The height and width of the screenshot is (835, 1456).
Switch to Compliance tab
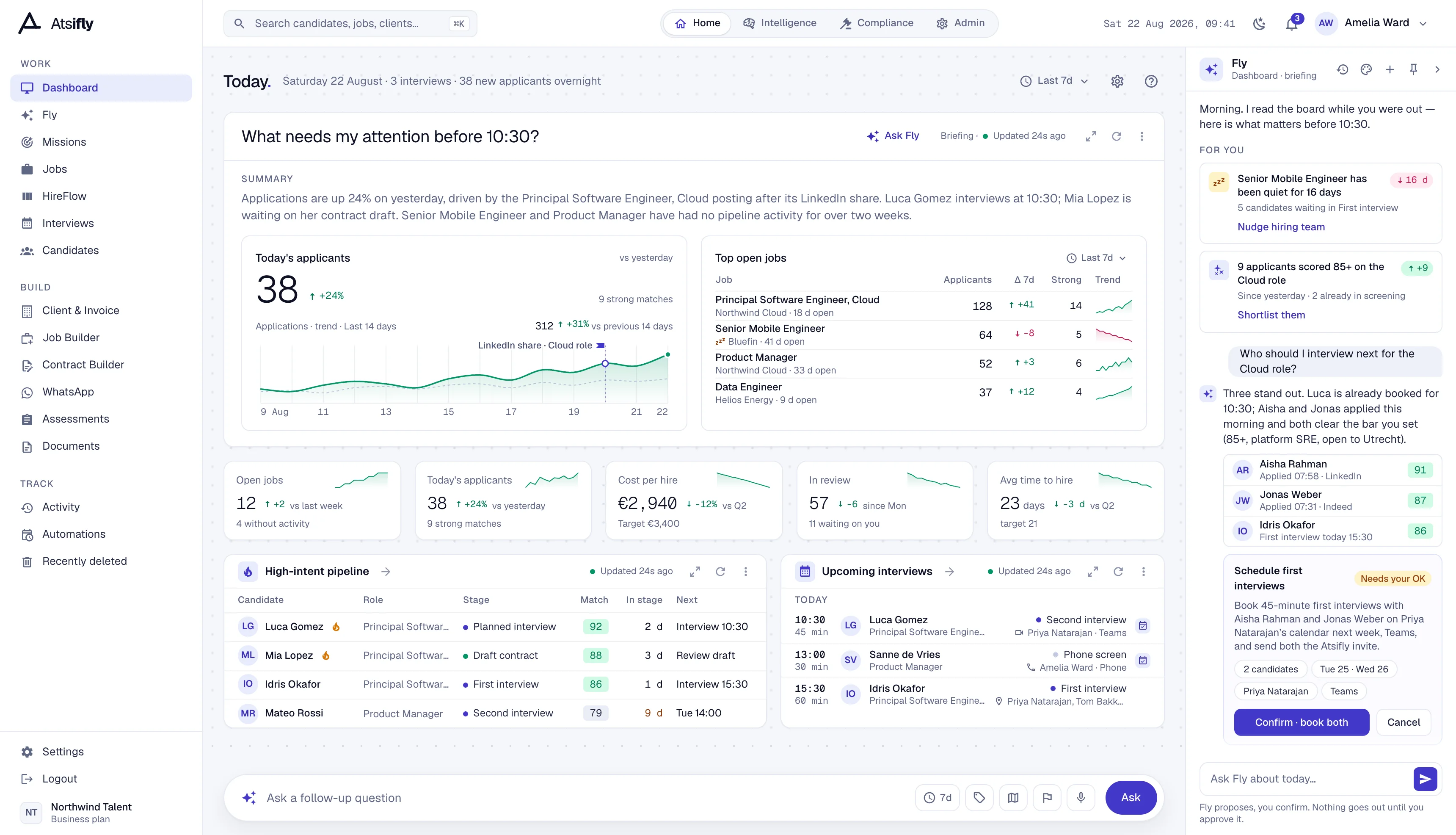(x=877, y=24)
